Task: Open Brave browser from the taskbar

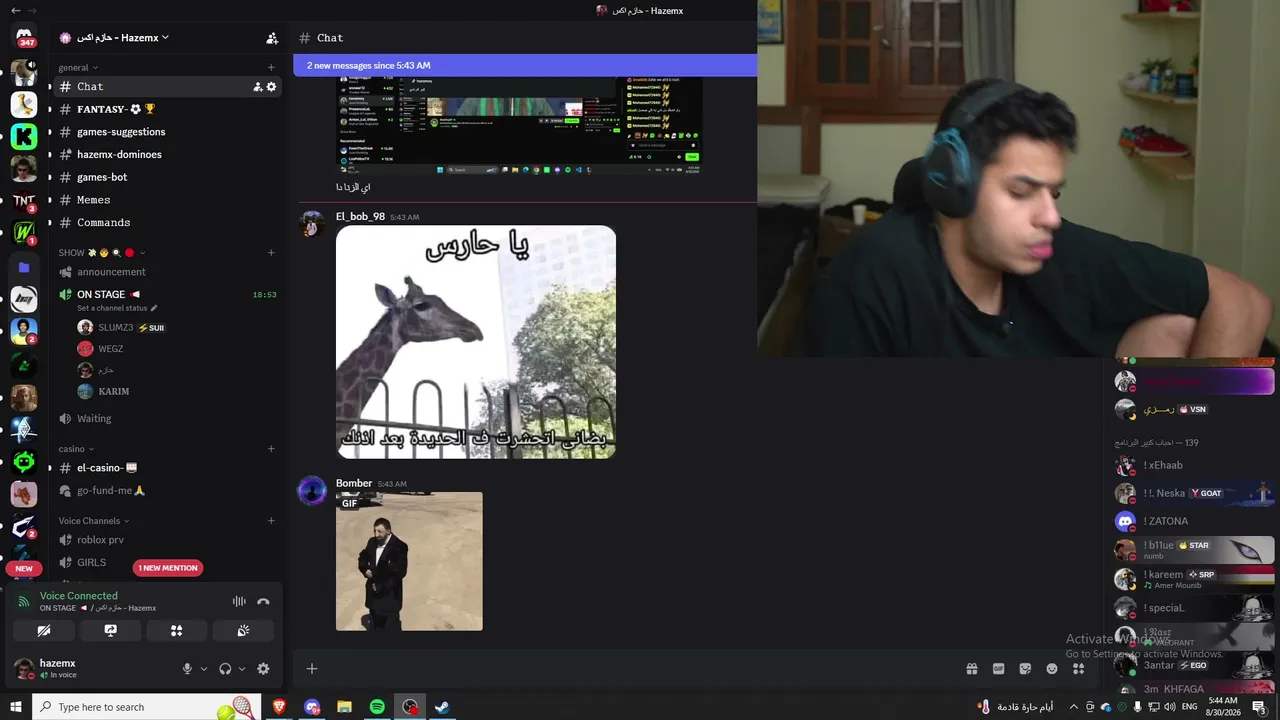Action: (x=279, y=707)
